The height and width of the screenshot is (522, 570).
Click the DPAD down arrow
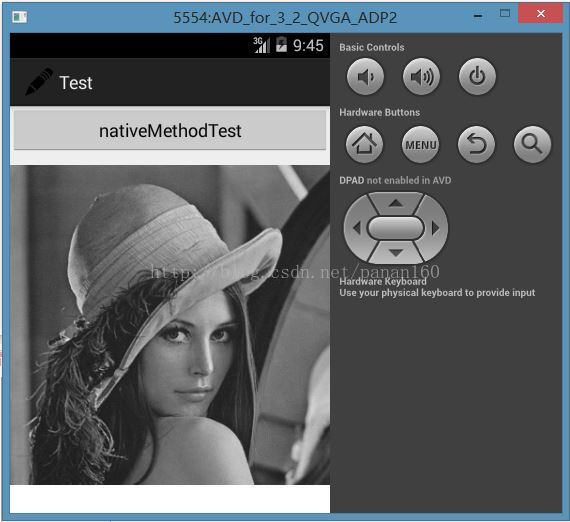coord(396,252)
